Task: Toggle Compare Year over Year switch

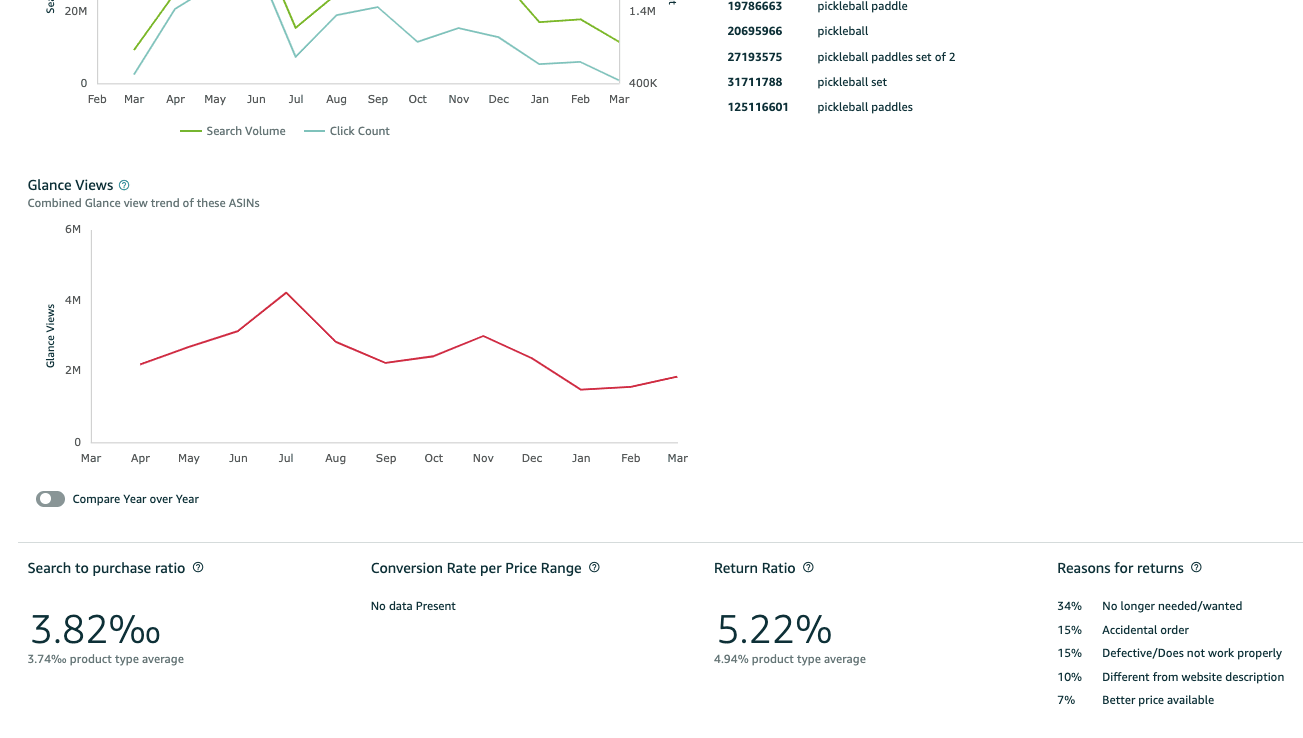Action: point(51,499)
